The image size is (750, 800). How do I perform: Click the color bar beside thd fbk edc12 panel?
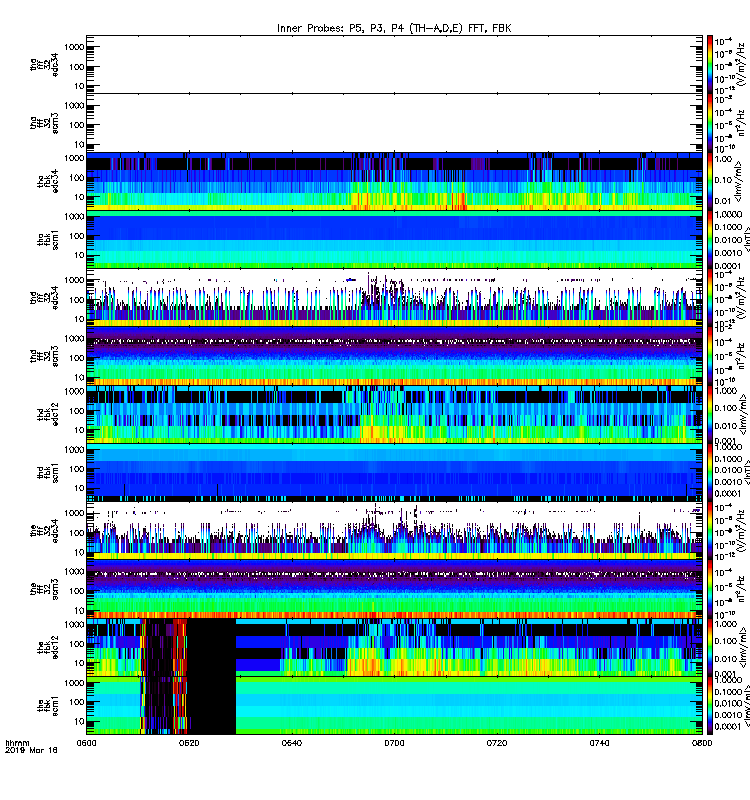710,414
